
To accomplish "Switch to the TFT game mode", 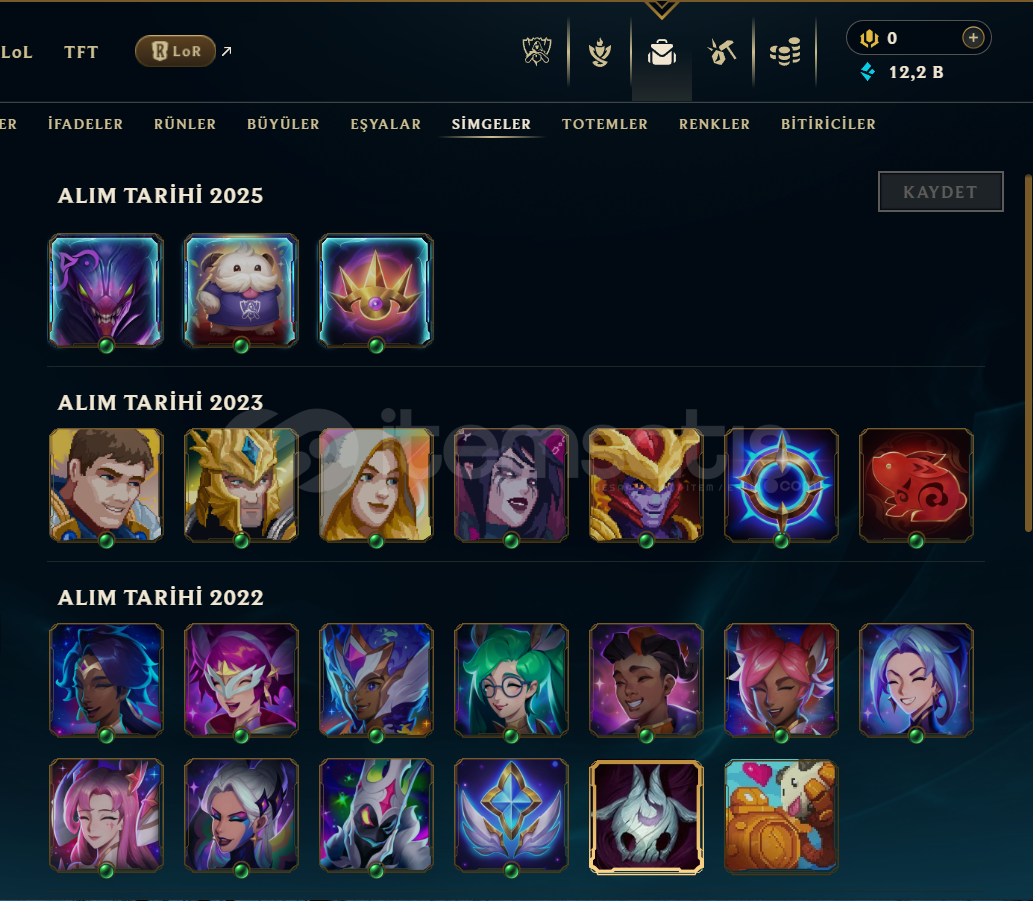I will click(x=81, y=52).
